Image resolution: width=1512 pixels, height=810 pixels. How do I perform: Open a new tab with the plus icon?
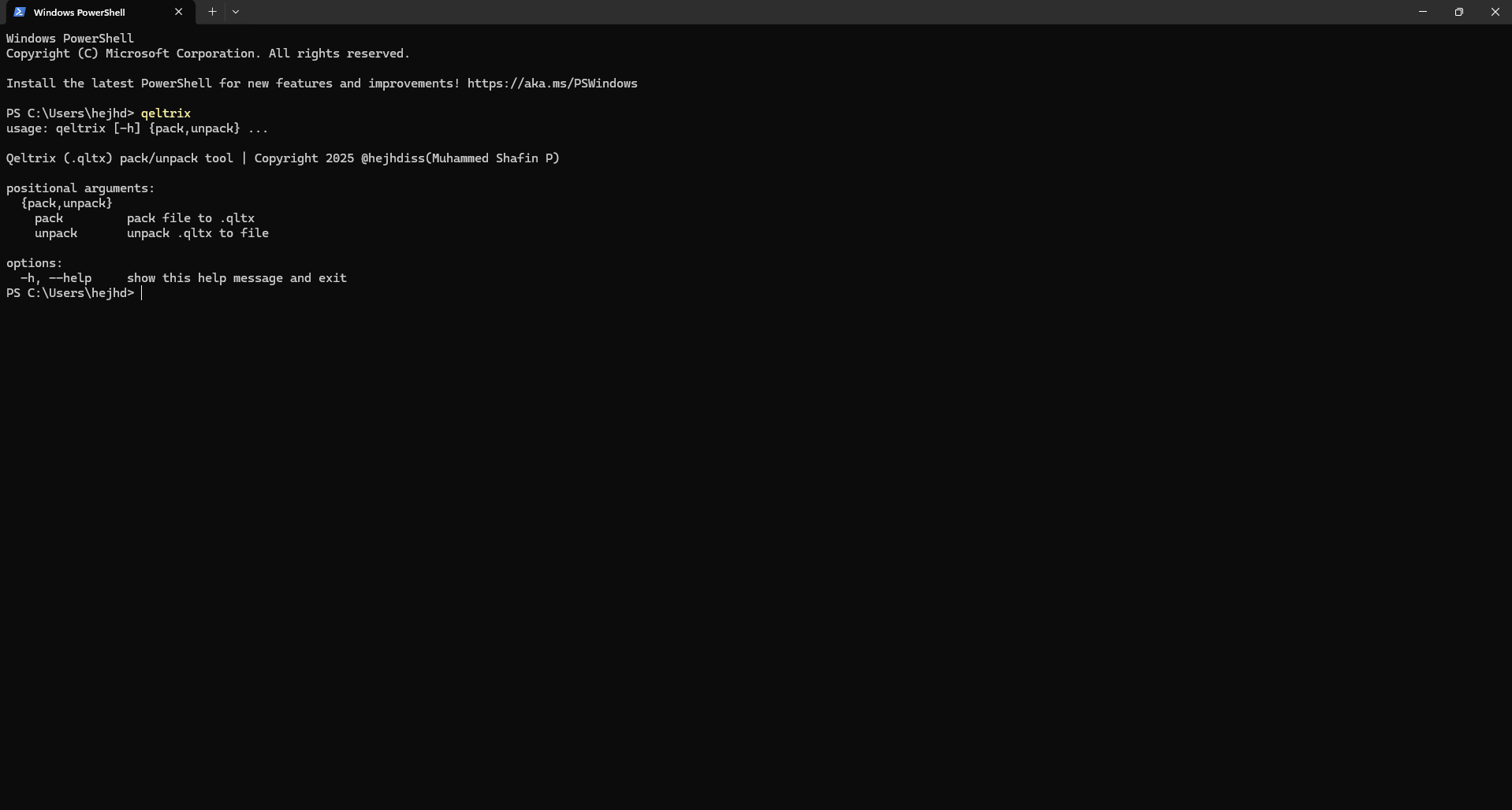click(x=211, y=12)
